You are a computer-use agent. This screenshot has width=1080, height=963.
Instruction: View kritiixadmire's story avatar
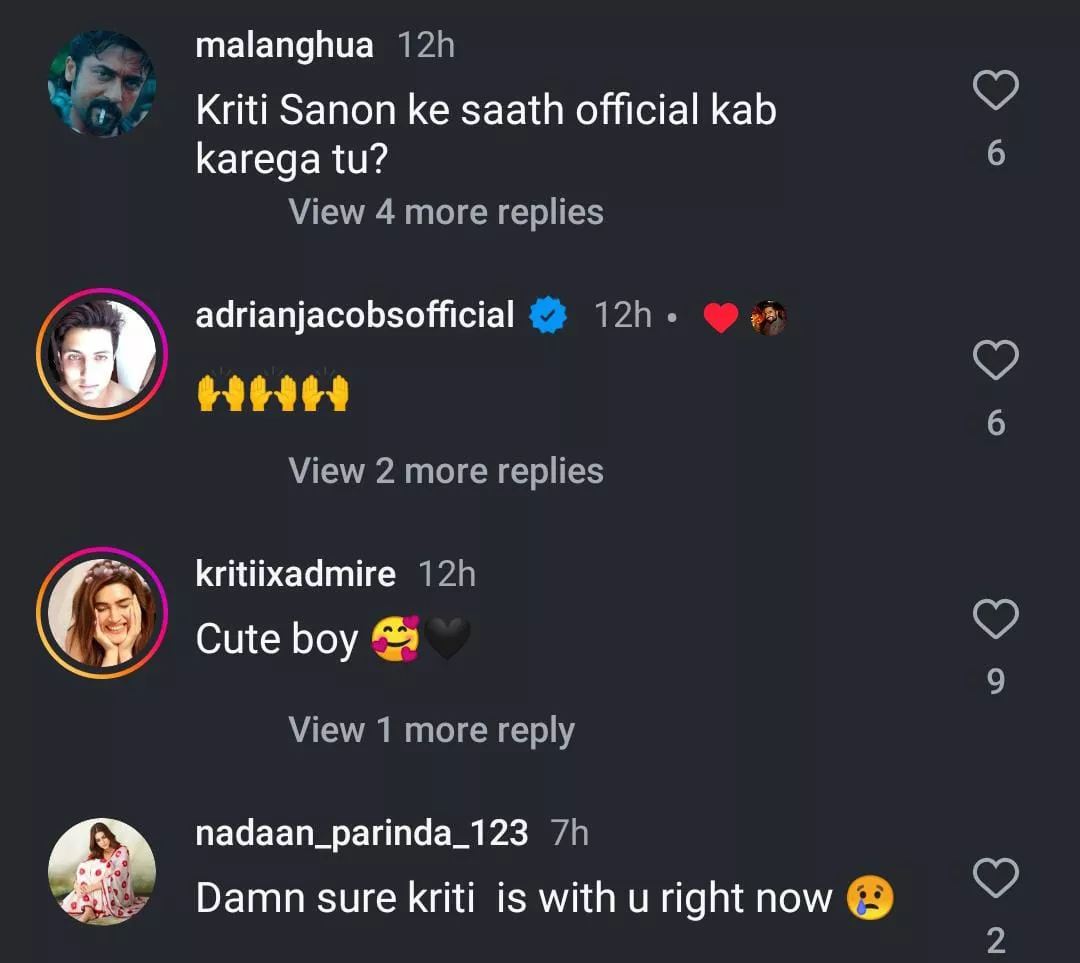coord(102,613)
